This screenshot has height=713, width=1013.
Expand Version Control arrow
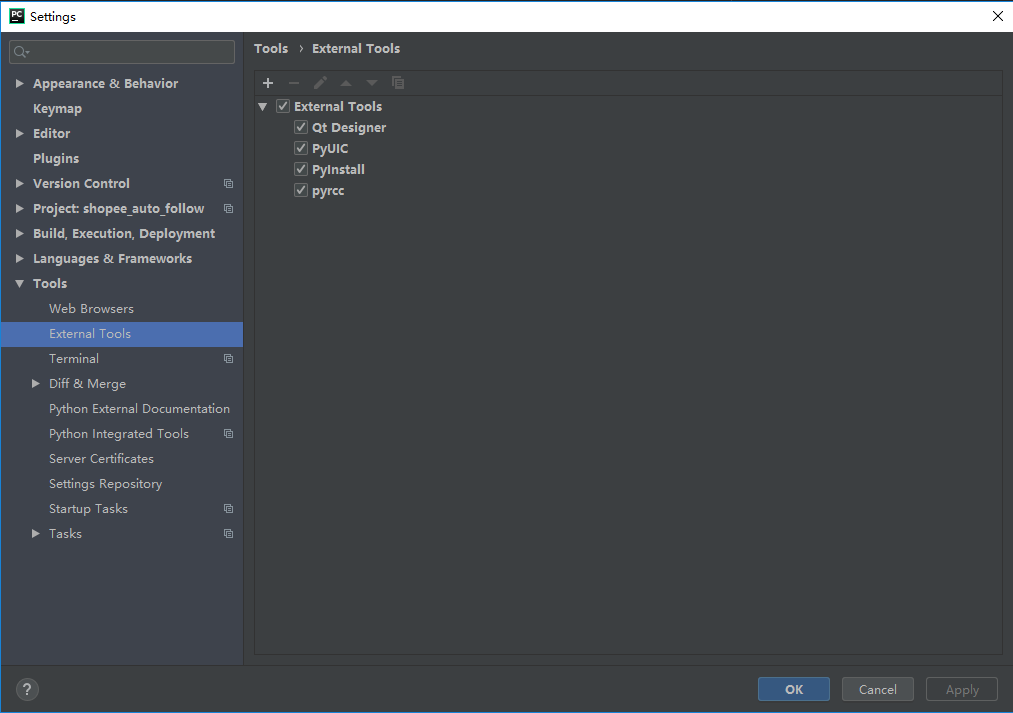(x=19, y=183)
